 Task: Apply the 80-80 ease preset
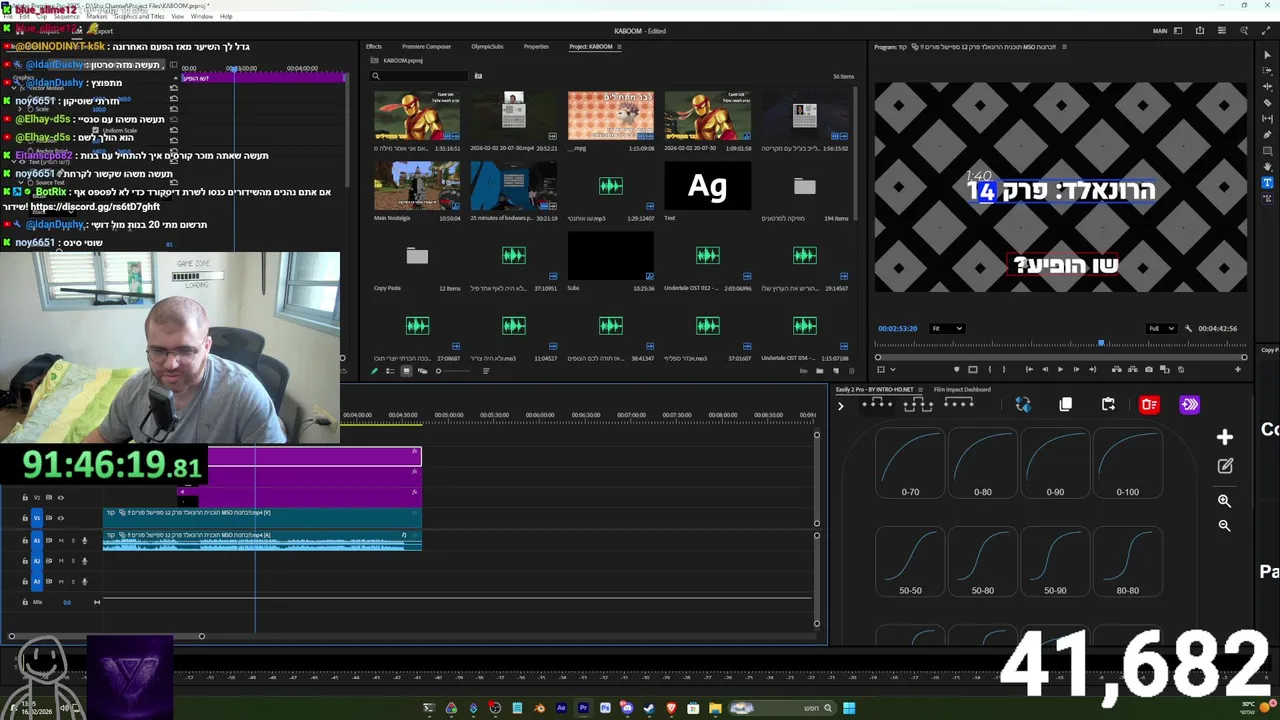(x=1127, y=561)
